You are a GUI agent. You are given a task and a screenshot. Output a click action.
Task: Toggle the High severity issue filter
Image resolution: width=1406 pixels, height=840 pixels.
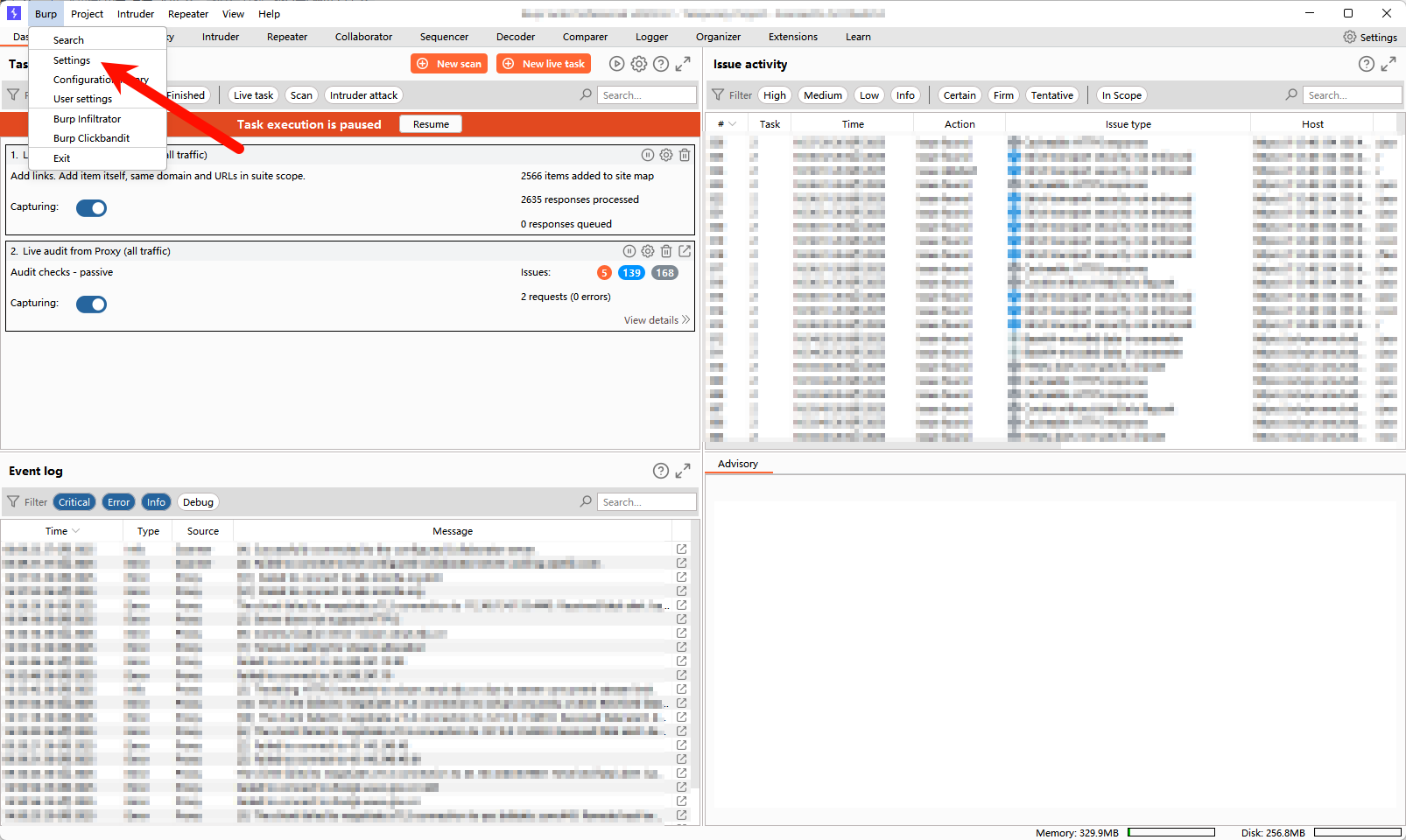[775, 95]
